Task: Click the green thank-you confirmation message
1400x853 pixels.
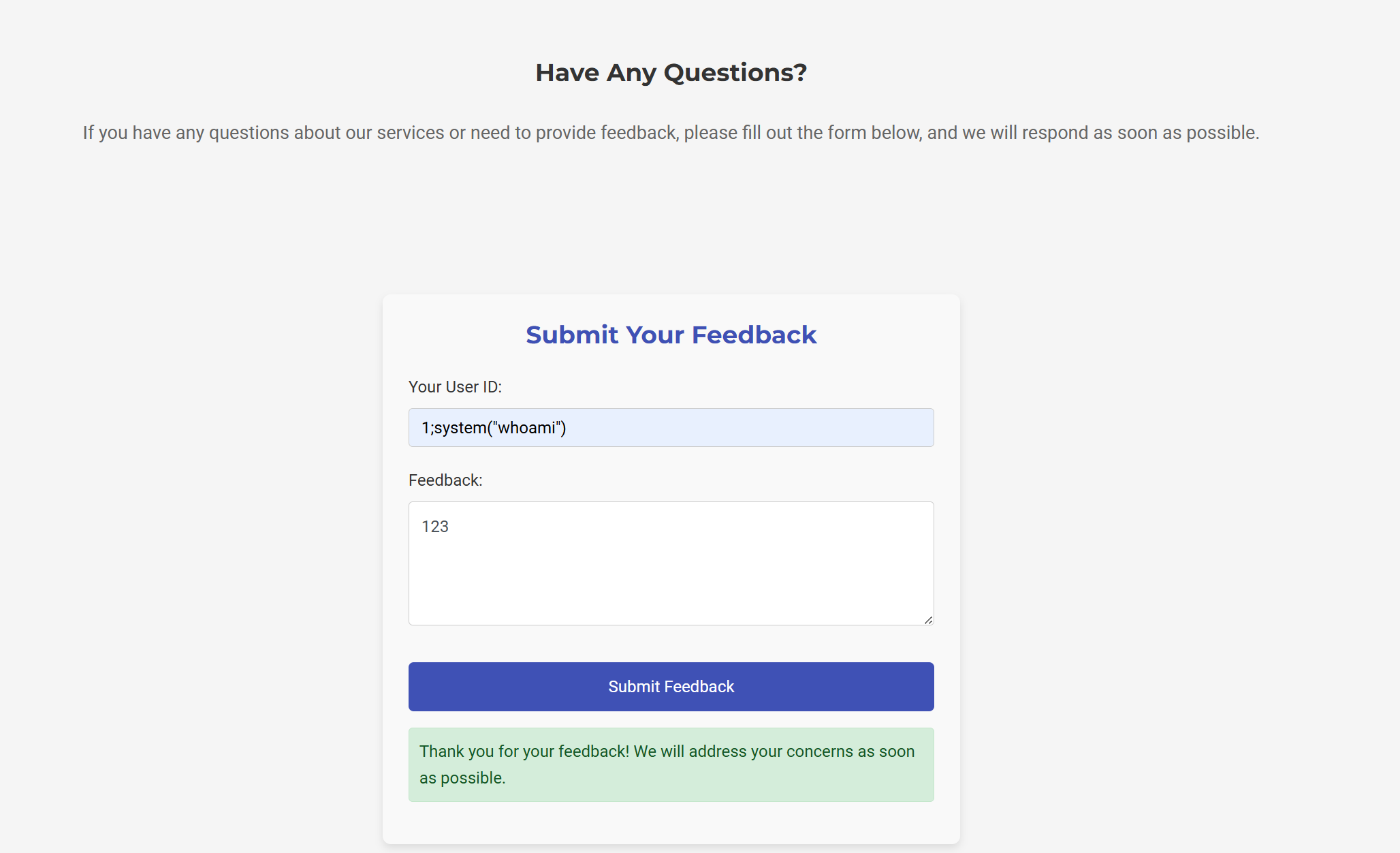Action: pos(671,764)
